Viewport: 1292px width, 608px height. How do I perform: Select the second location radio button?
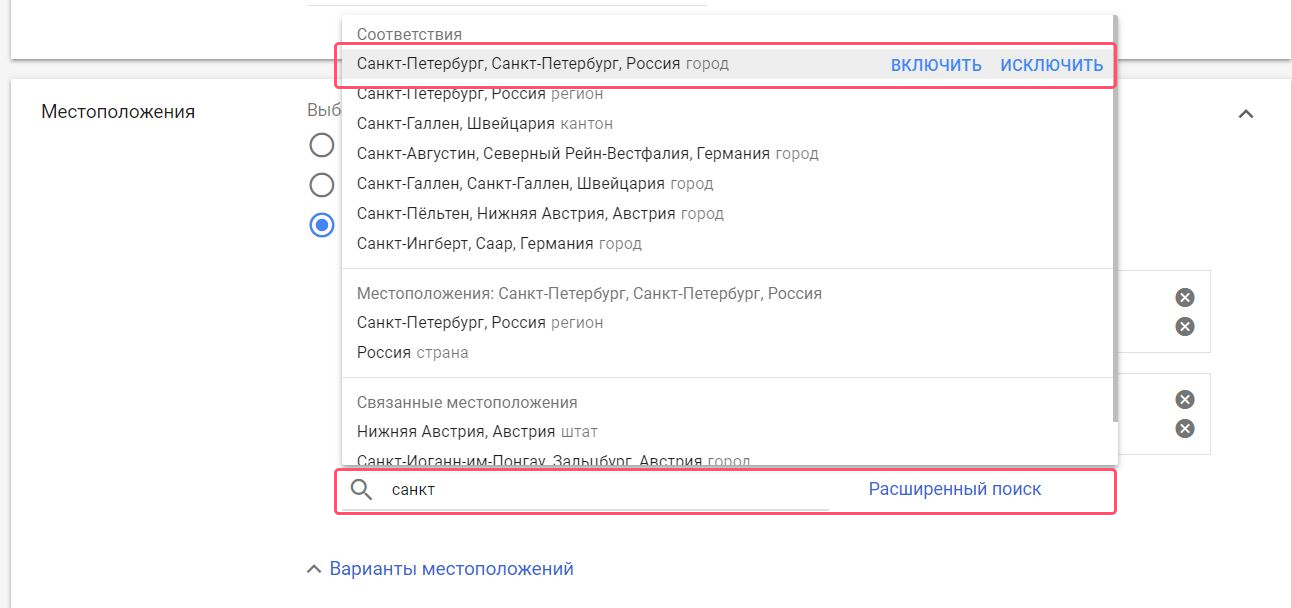point(322,185)
